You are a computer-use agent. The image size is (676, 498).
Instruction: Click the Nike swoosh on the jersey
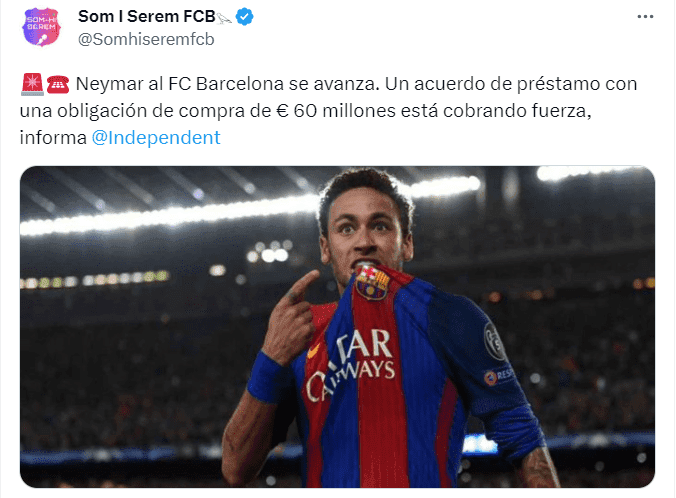coord(313,351)
